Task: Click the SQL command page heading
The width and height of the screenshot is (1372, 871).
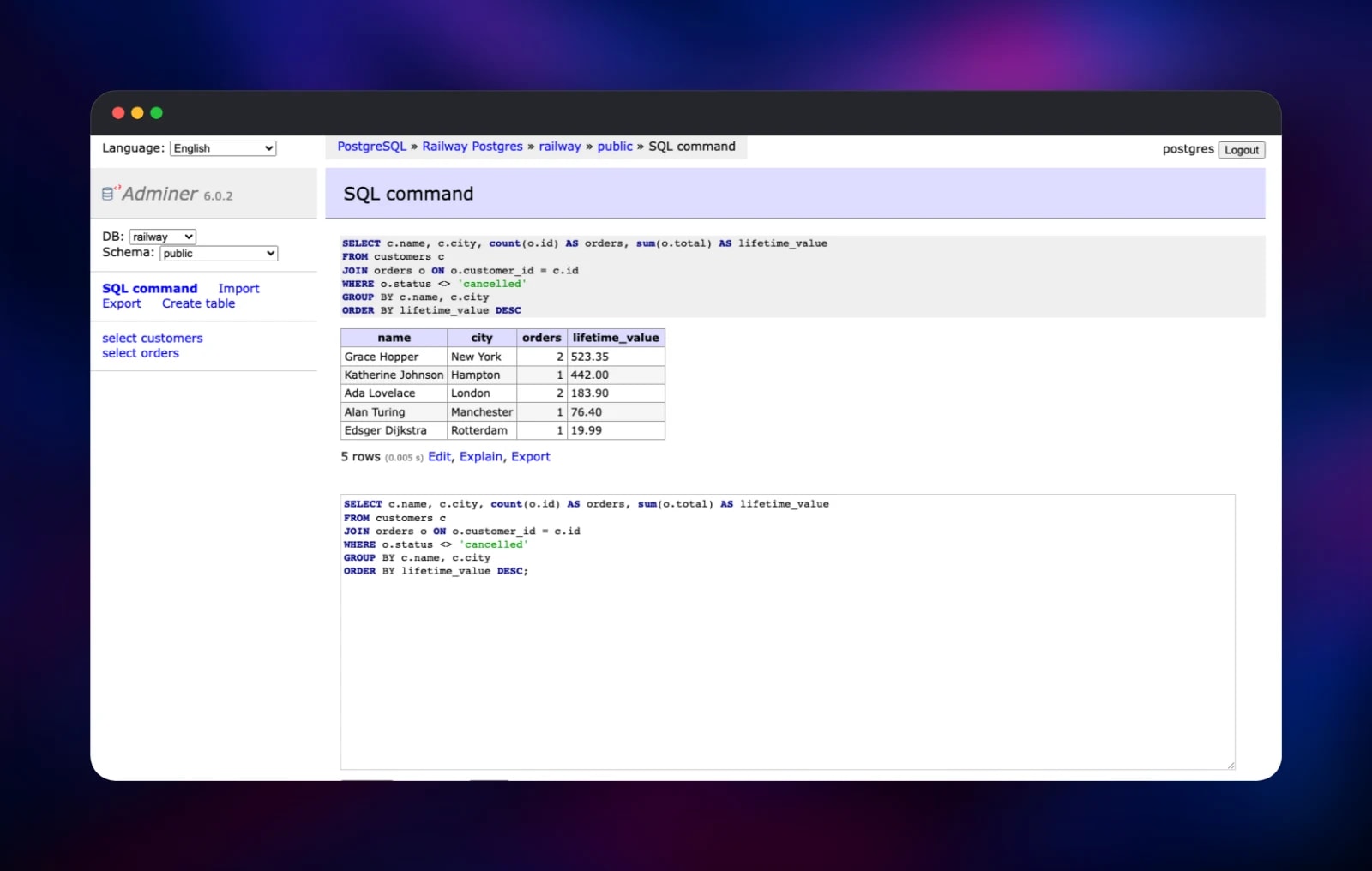Action: pyautogui.click(x=408, y=194)
